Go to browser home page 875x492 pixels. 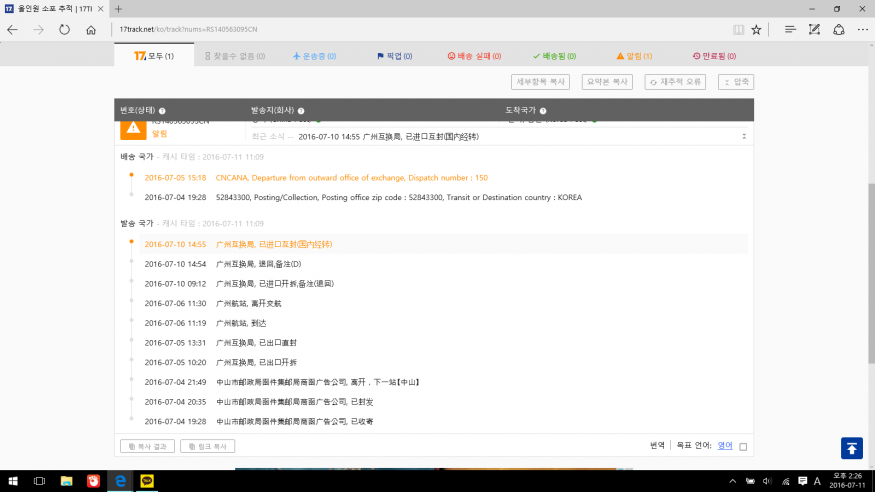click(91, 29)
